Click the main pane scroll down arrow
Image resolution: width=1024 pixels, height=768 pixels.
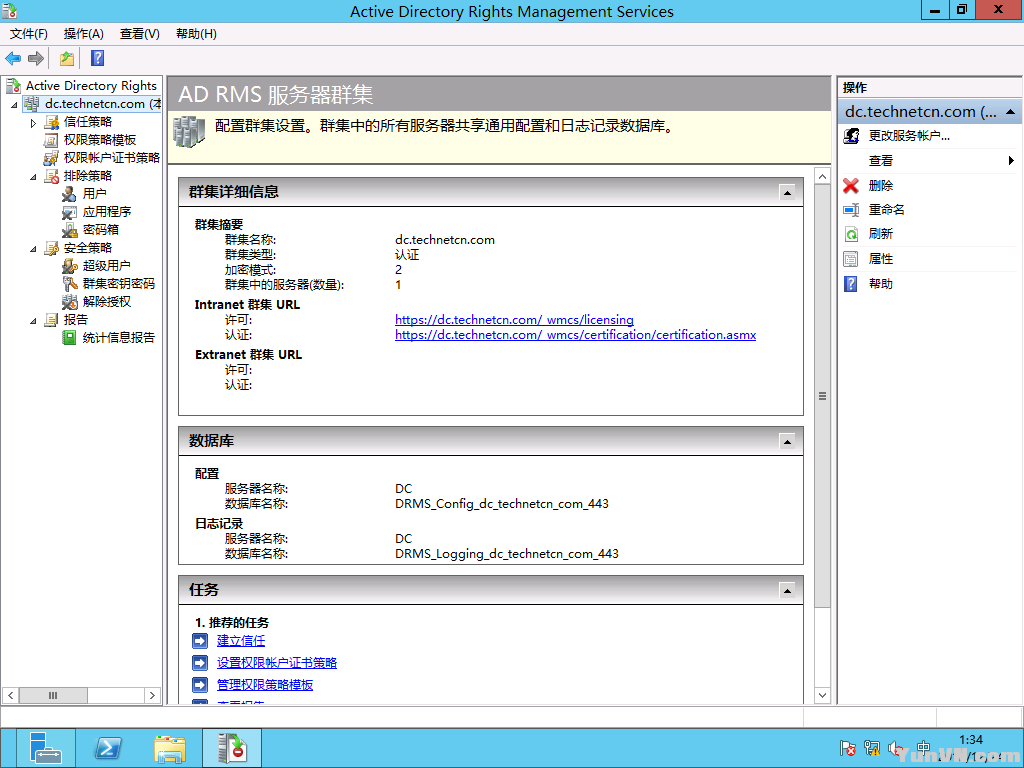[822, 696]
